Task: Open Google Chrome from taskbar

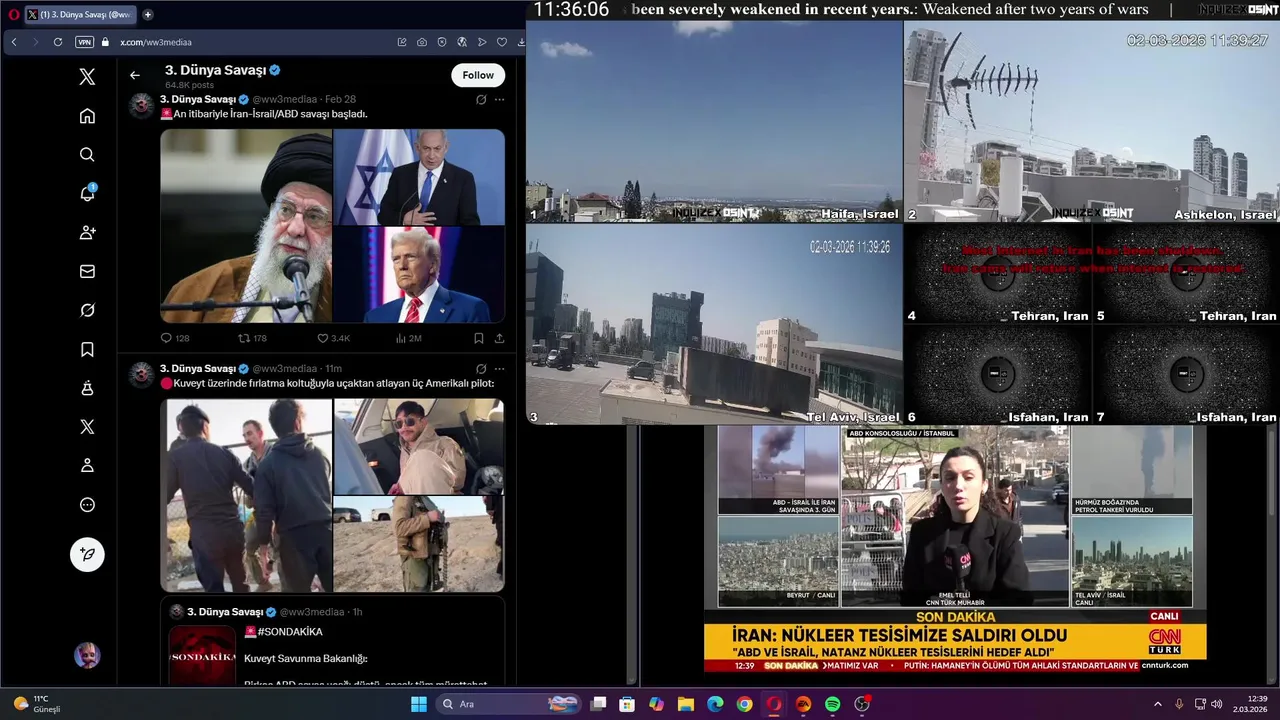Action: point(745,704)
